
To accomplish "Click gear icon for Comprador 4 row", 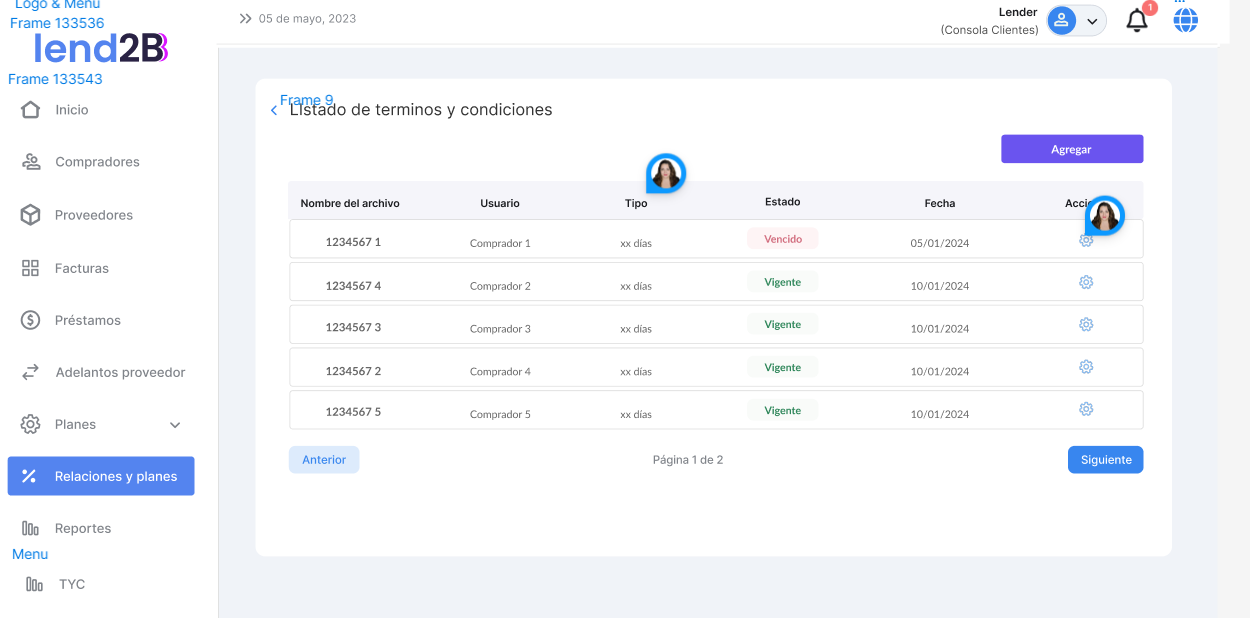I will tap(1086, 367).
